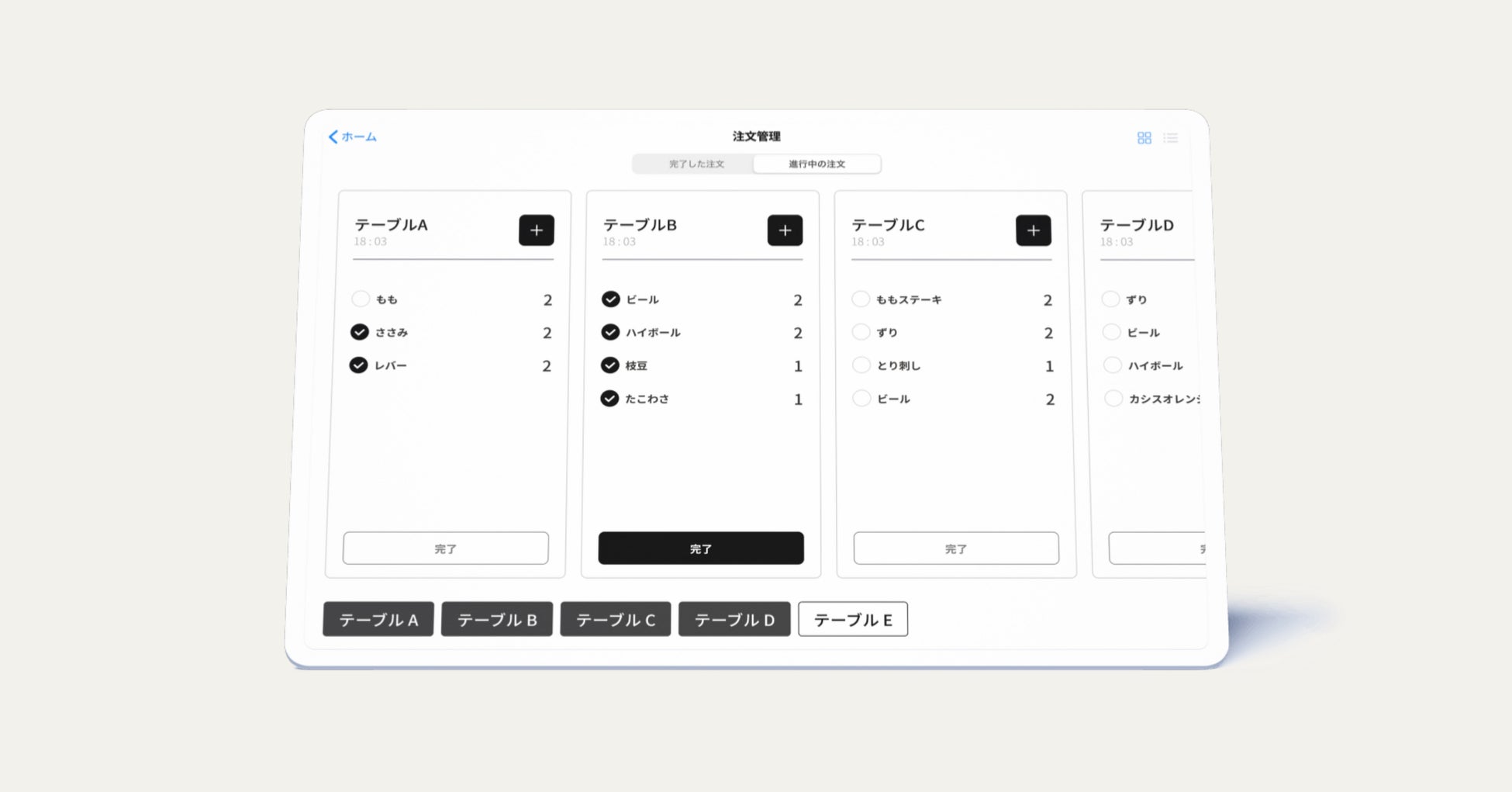The width and height of the screenshot is (1512, 792).
Task: Check off ずり in テーブルD
Action: [1110, 299]
